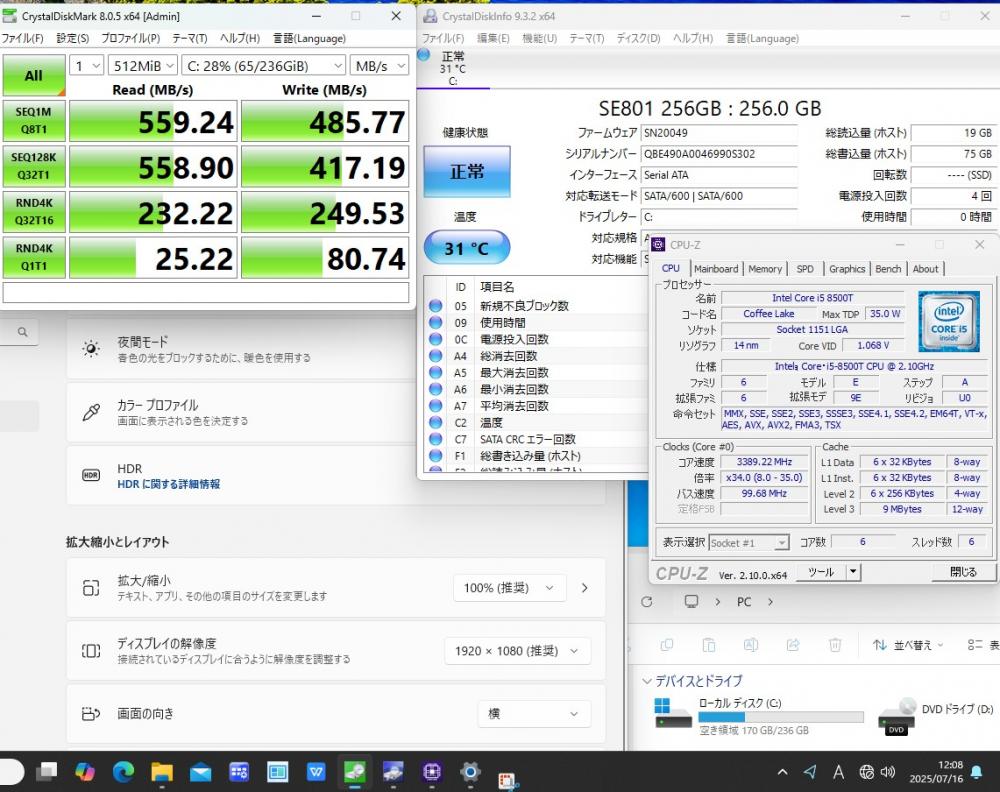1000x792 pixels.
Task: Start the SEQ1M Q8T1 test in CrystalDiskMark
Action: pos(34,121)
